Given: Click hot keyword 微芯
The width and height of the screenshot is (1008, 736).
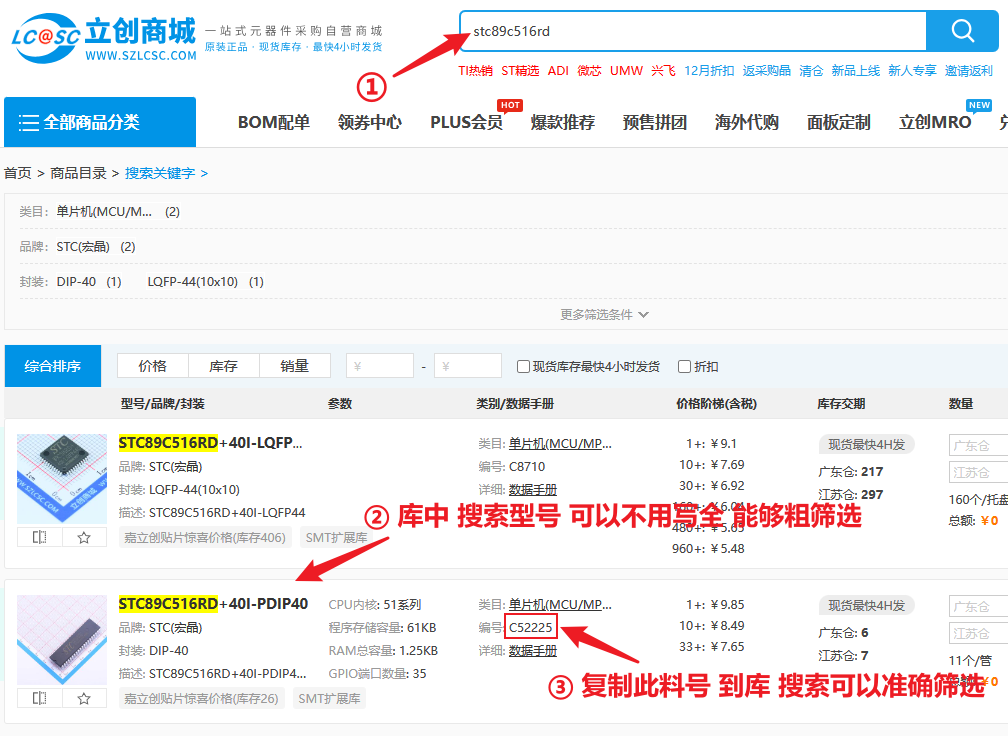Looking at the screenshot, I should pos(589,71).
